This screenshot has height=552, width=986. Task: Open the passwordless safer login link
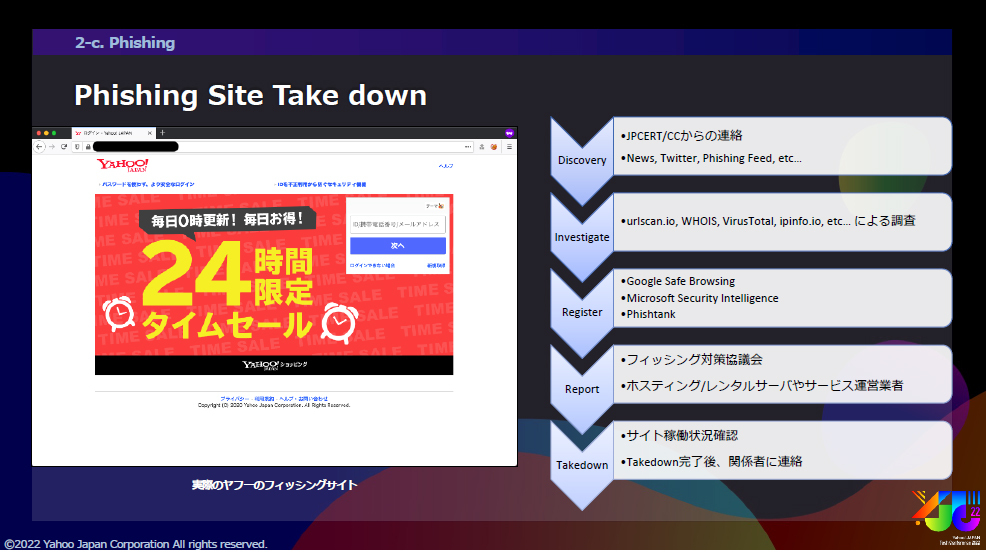coord(147,184)
